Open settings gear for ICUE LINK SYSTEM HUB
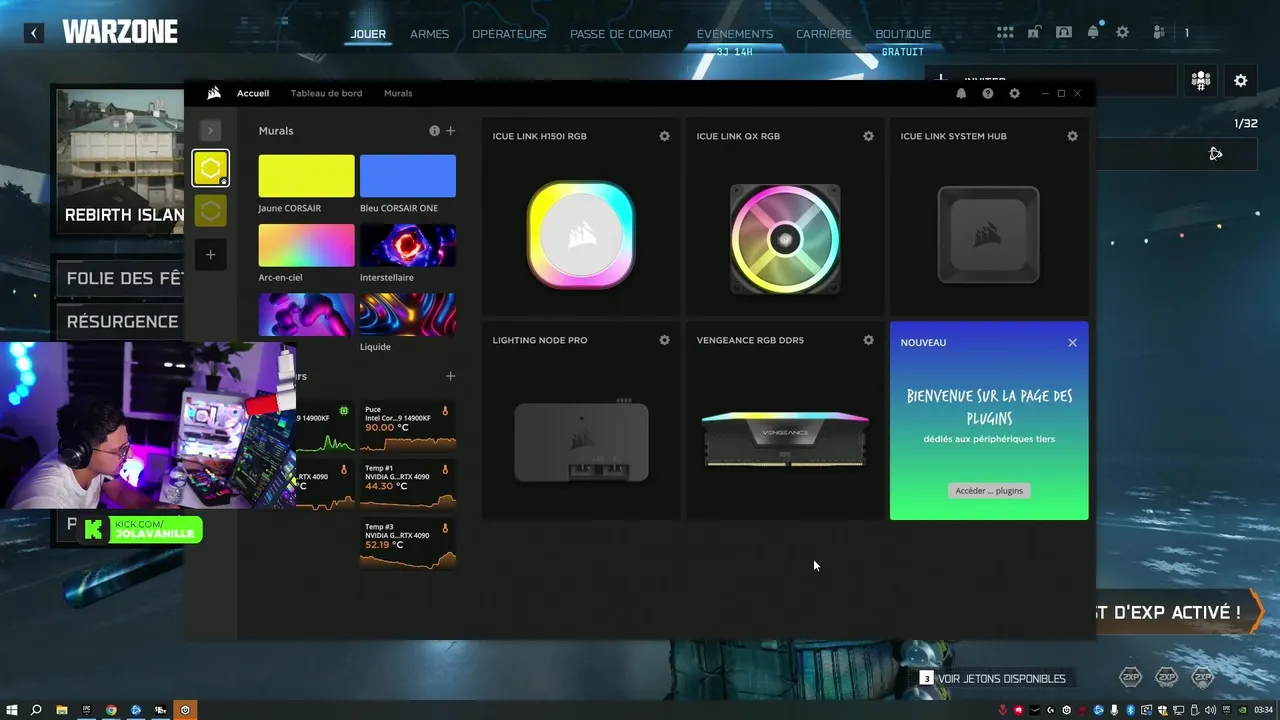 (1072, 136)
